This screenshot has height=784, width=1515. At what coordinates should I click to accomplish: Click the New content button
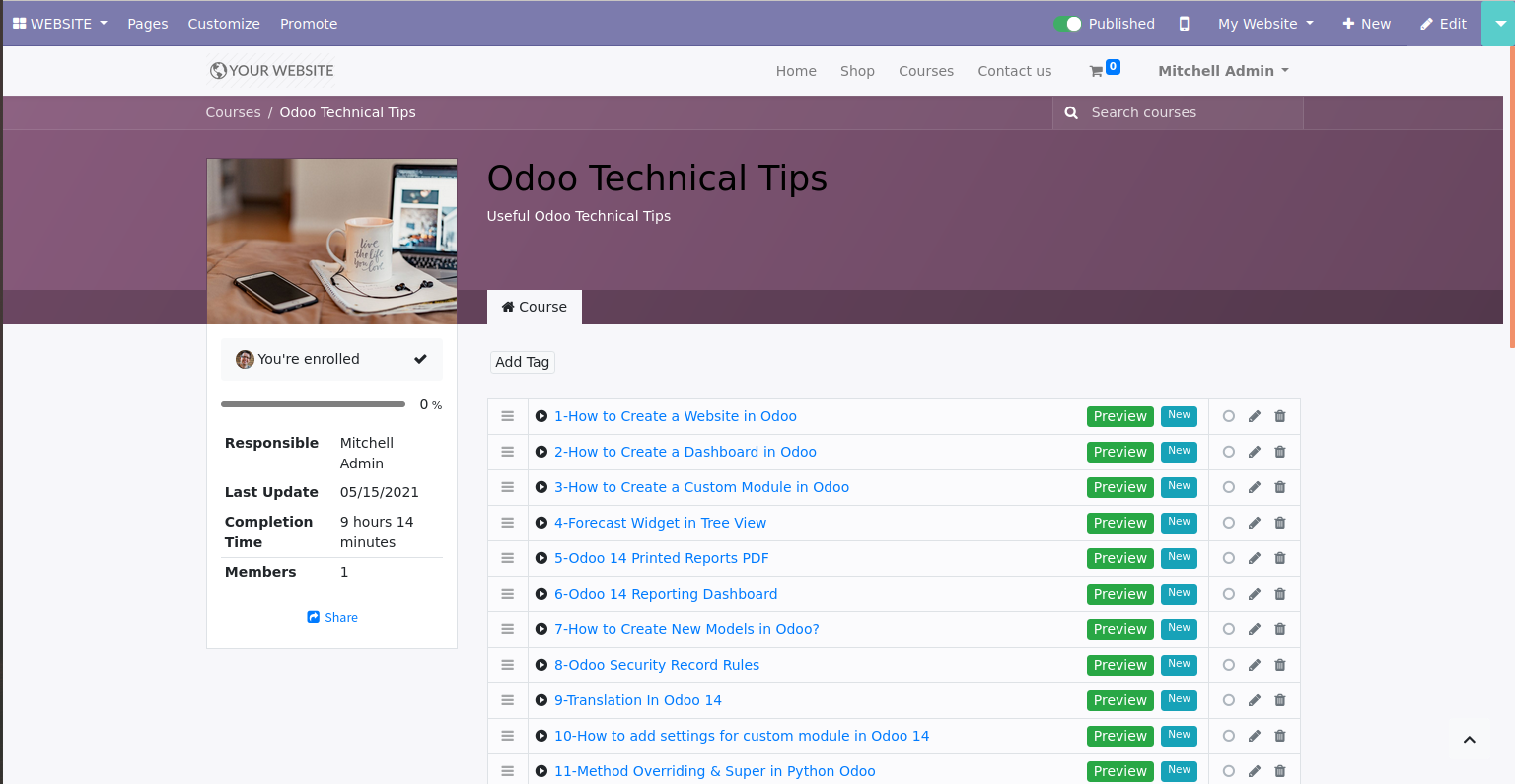pos(1366,24)
